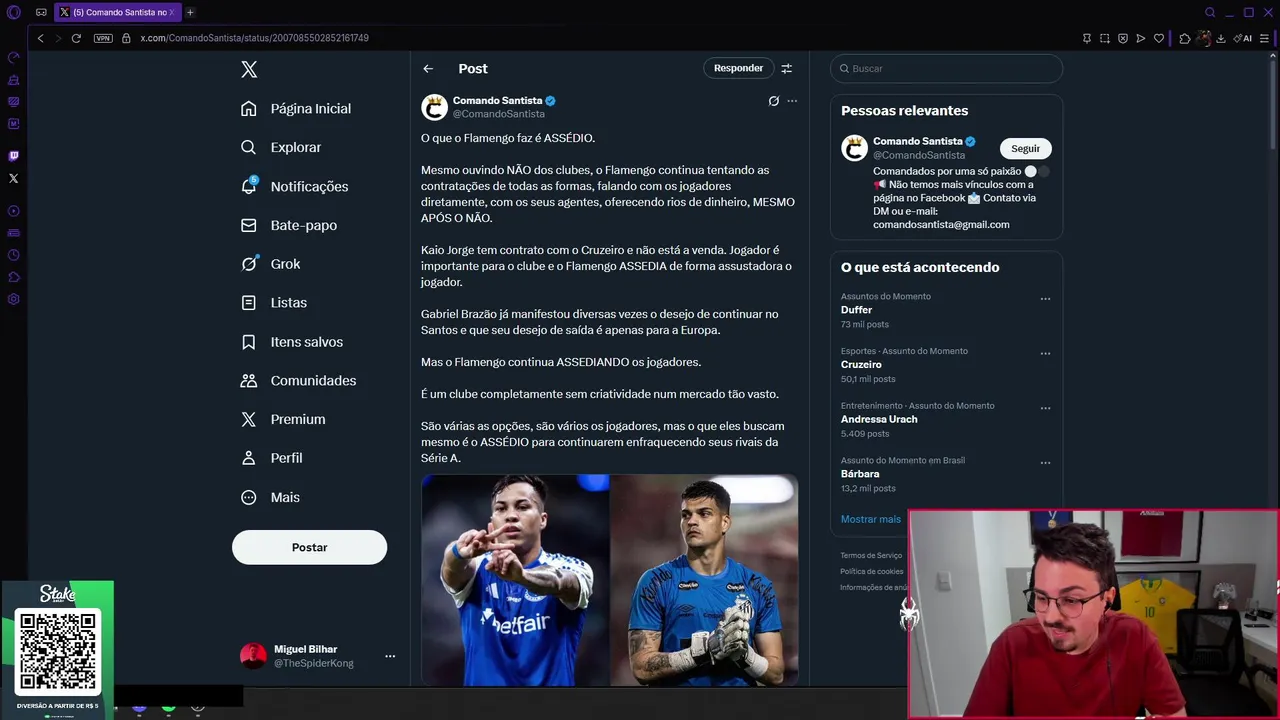Open Comando Santista avatar on the post

434,107
